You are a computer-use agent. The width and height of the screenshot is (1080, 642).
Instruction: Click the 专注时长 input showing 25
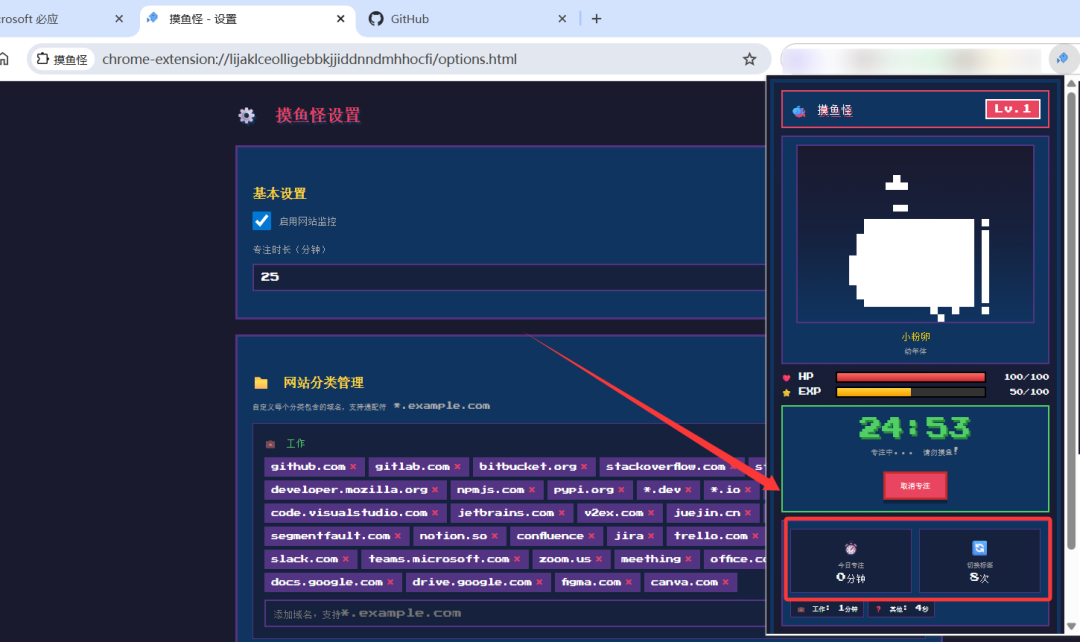click(x=509, y=277)
